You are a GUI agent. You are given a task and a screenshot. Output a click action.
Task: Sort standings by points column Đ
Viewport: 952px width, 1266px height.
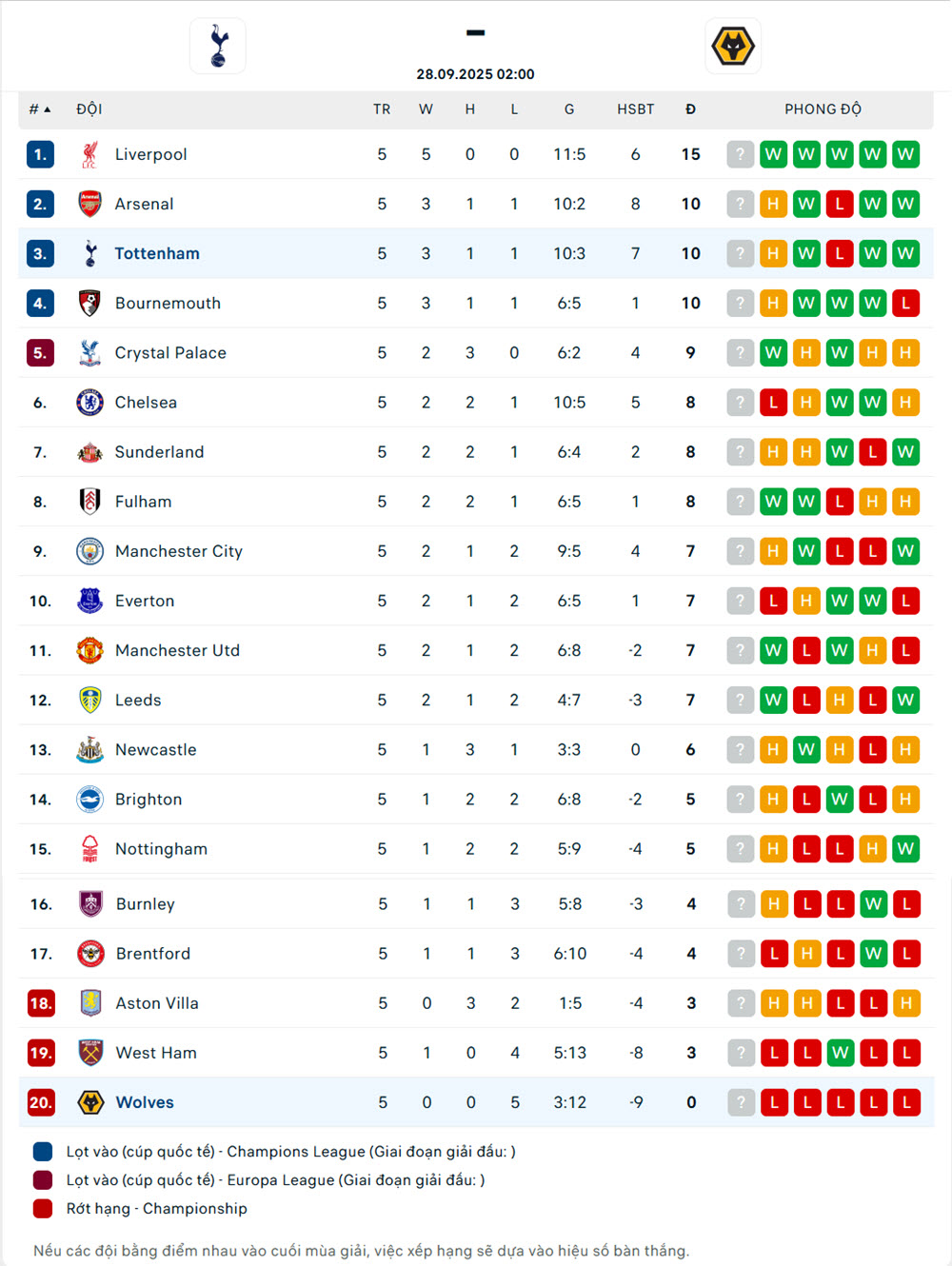[x=690, y=109]
